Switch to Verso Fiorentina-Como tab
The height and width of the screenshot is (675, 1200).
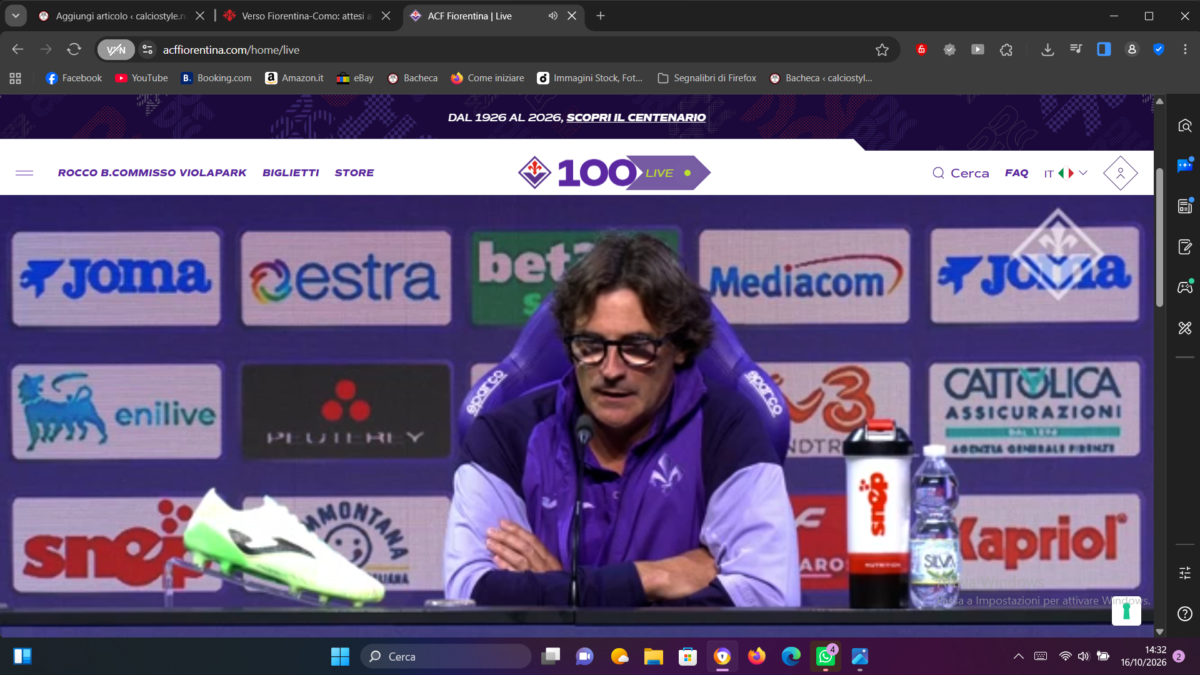(306, 16)
